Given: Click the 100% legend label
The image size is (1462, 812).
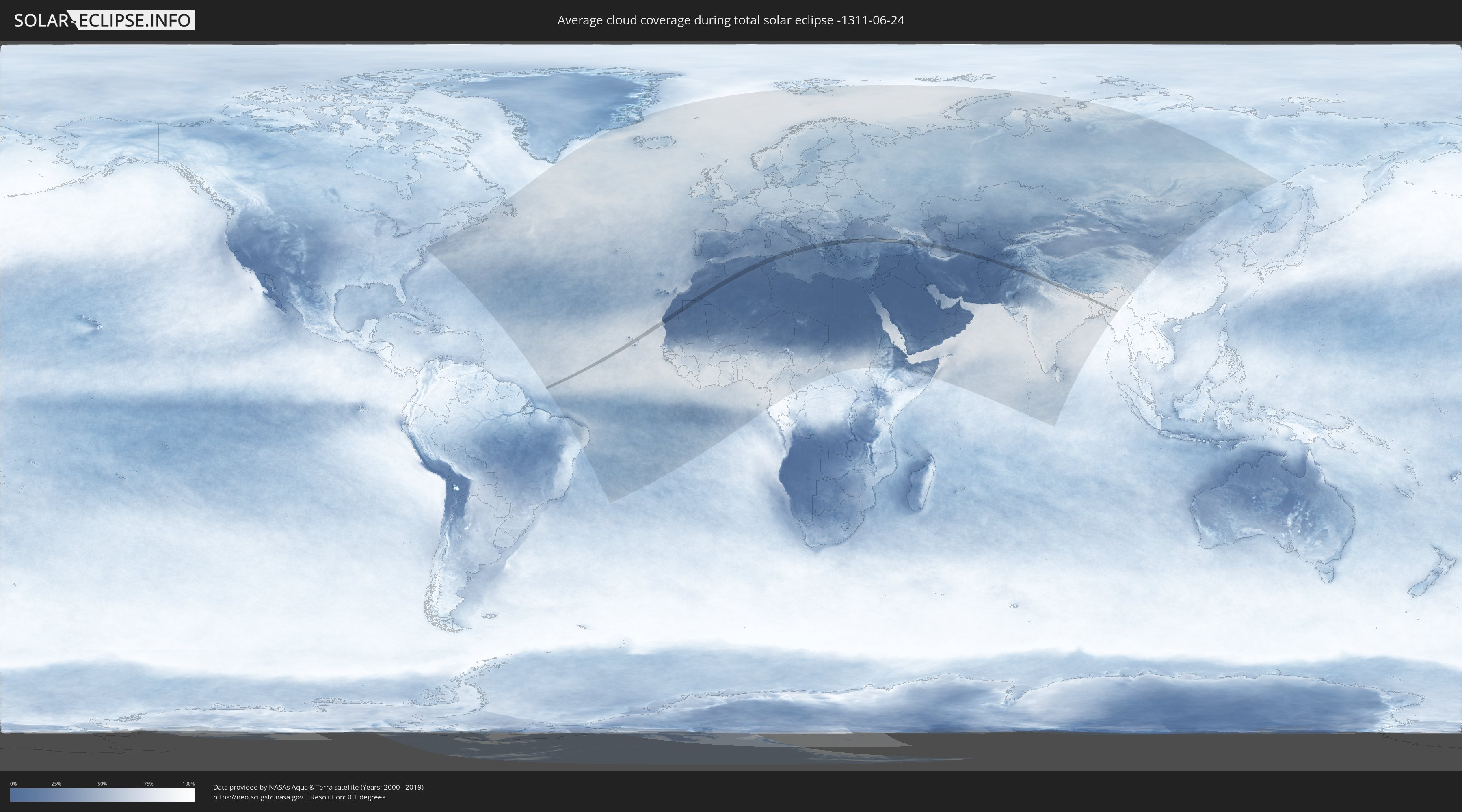Looking at the screenshot, I should [188, 784].
